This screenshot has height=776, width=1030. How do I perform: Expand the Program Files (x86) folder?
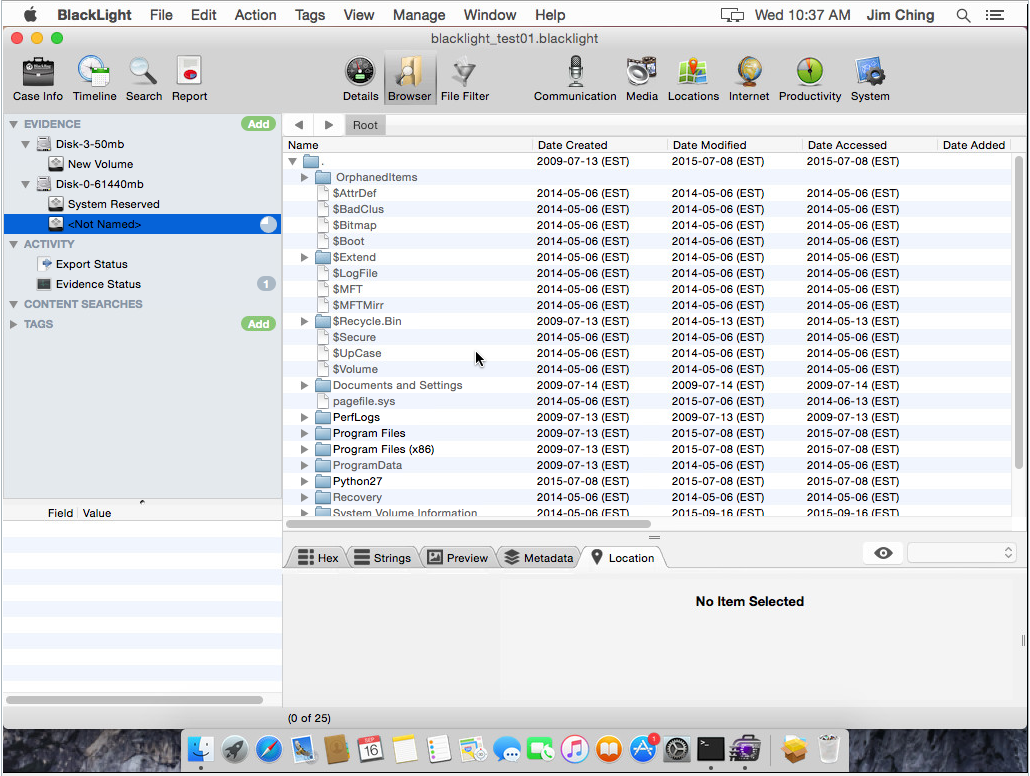304,449
